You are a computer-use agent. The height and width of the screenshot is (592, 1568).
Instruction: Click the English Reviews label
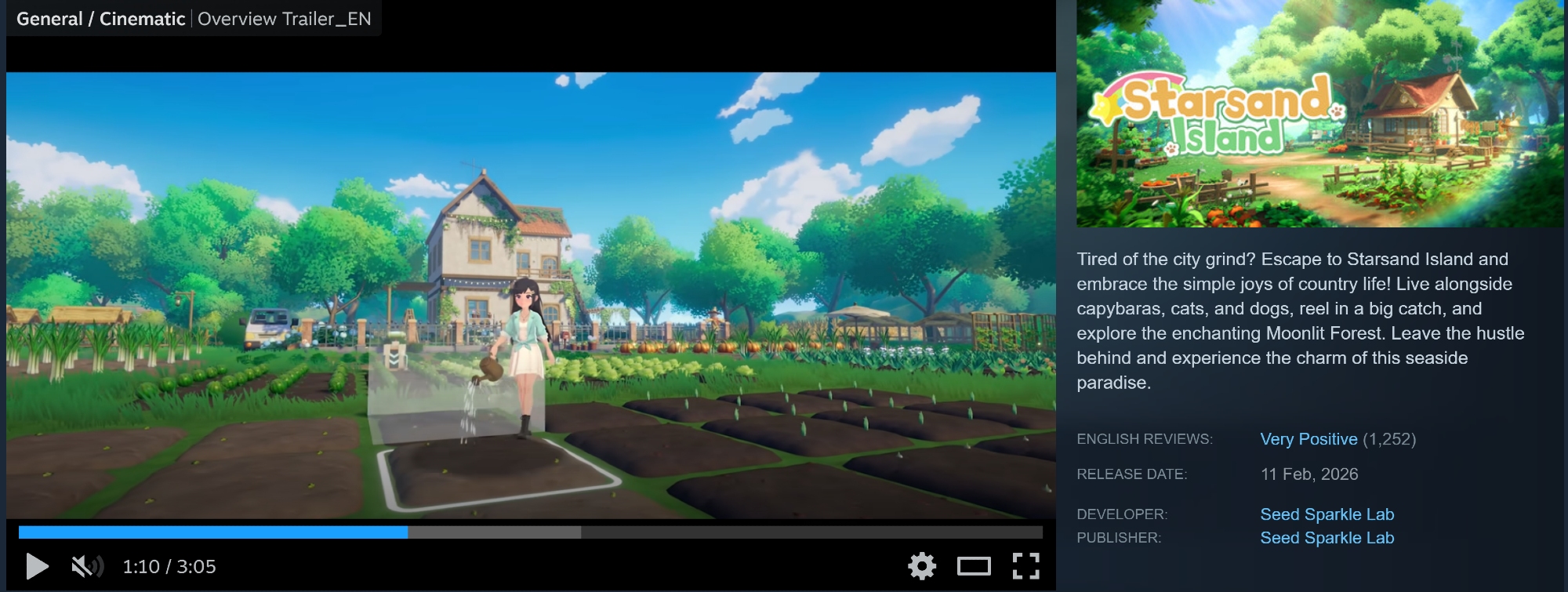coord(1144,439)
